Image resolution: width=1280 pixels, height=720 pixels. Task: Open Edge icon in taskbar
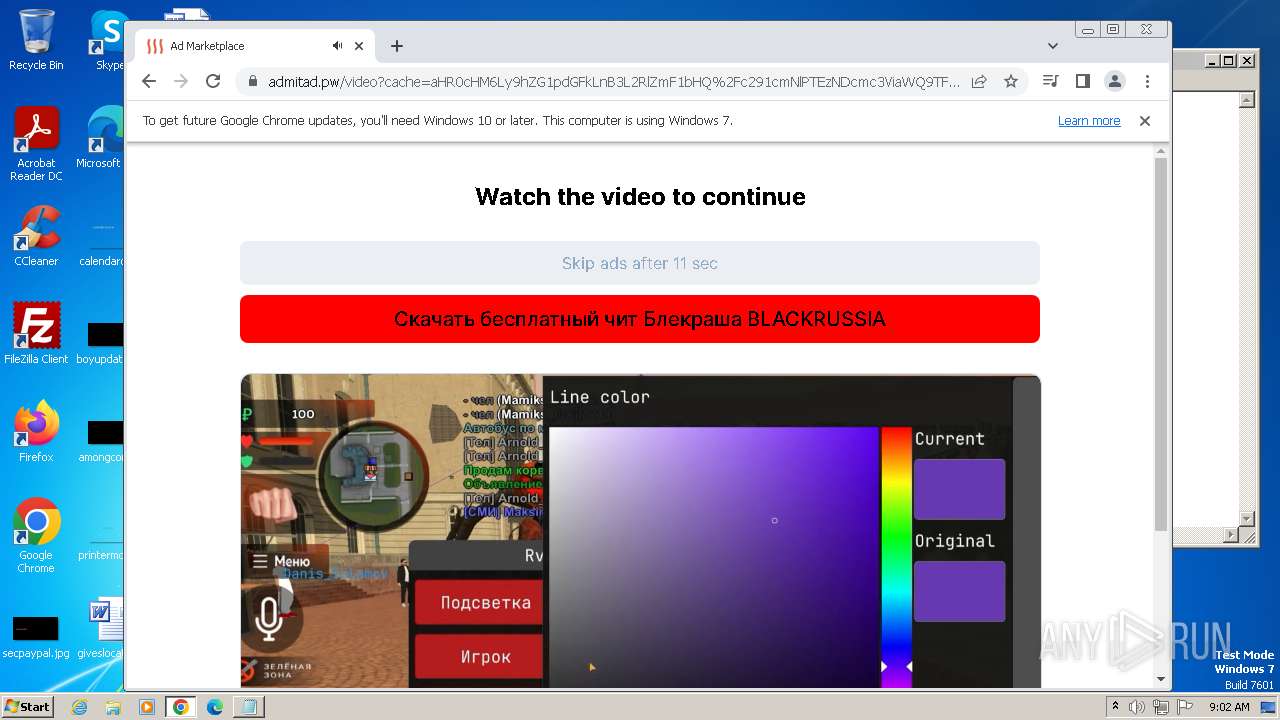pos(214,707)
